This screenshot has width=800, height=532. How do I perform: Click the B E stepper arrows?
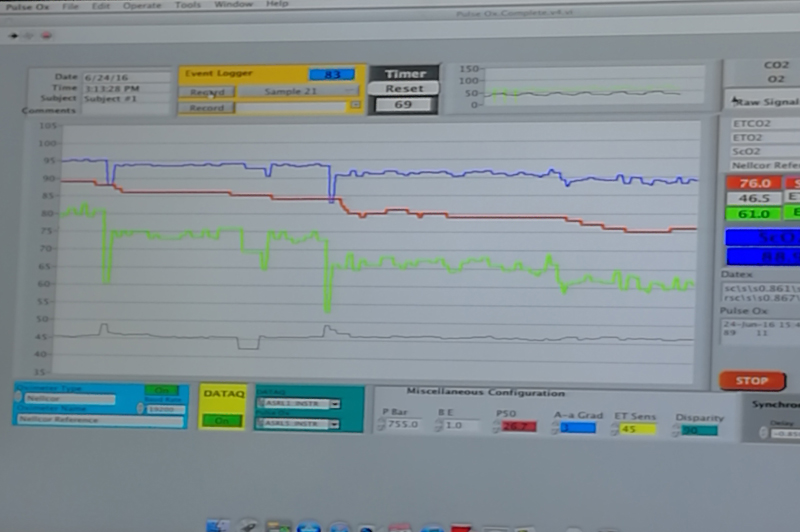pyautogui.click(x=439, y=425)
